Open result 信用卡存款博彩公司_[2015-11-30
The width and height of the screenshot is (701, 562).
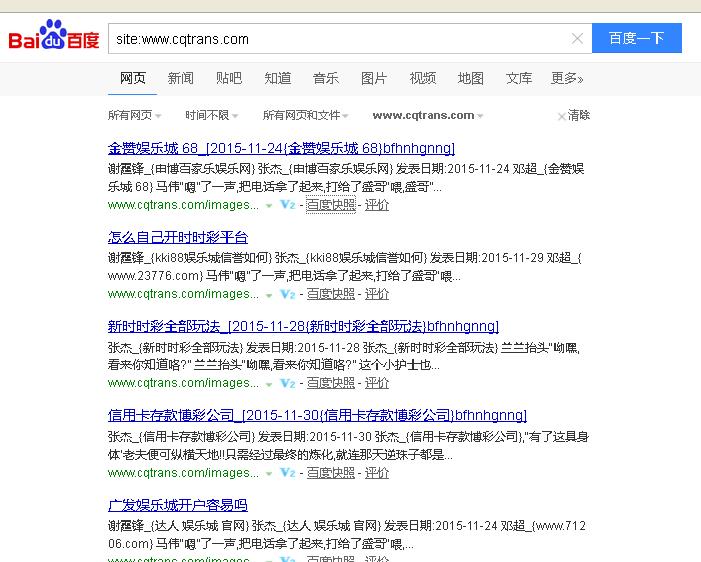317,415
